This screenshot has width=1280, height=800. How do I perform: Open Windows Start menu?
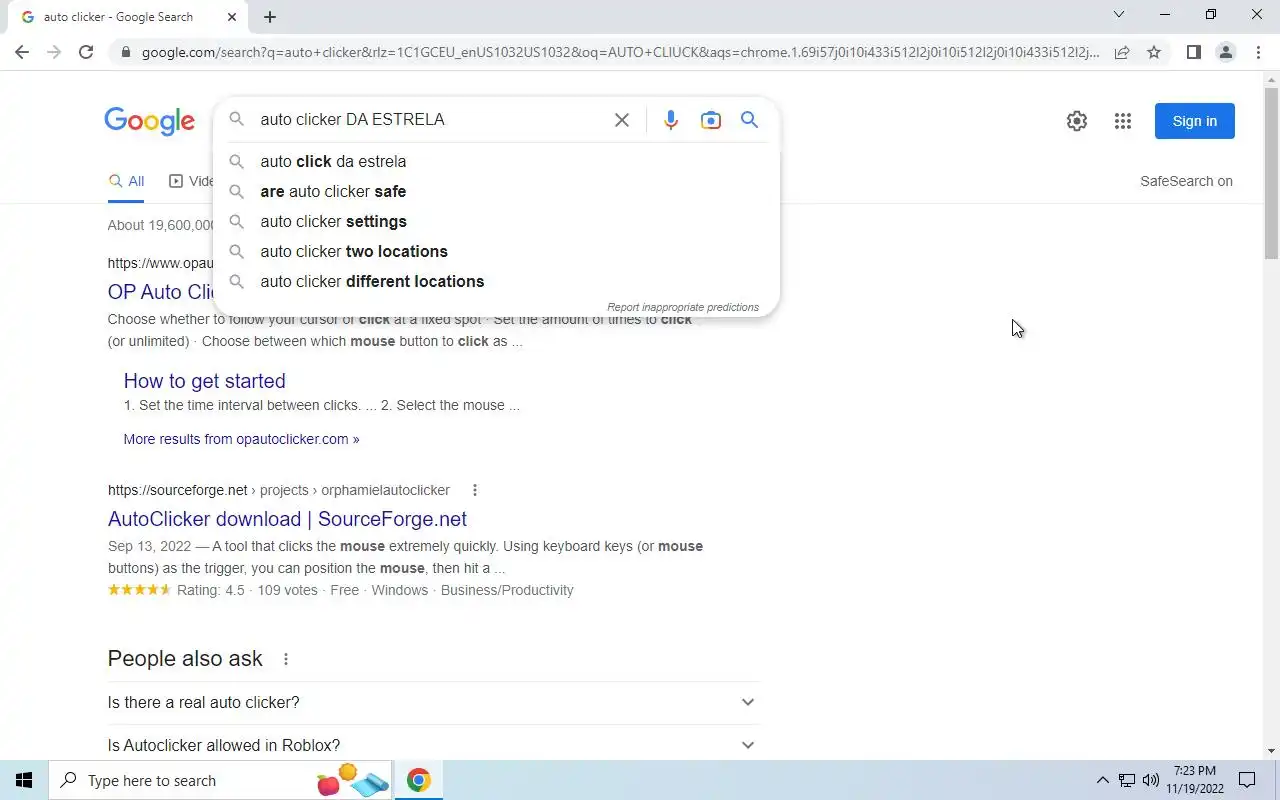point(24,780)
